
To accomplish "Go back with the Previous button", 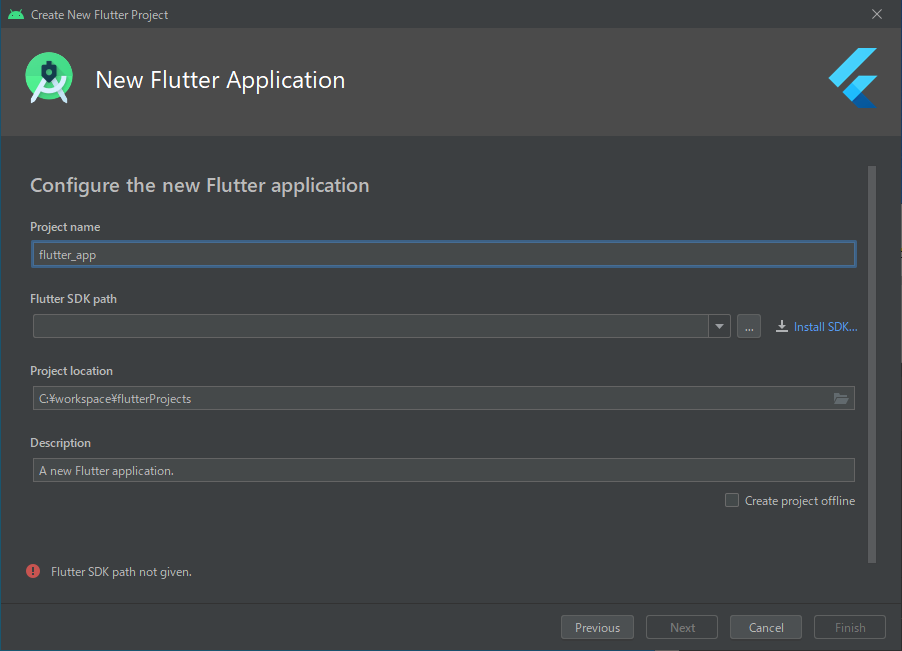I will 597,627.
